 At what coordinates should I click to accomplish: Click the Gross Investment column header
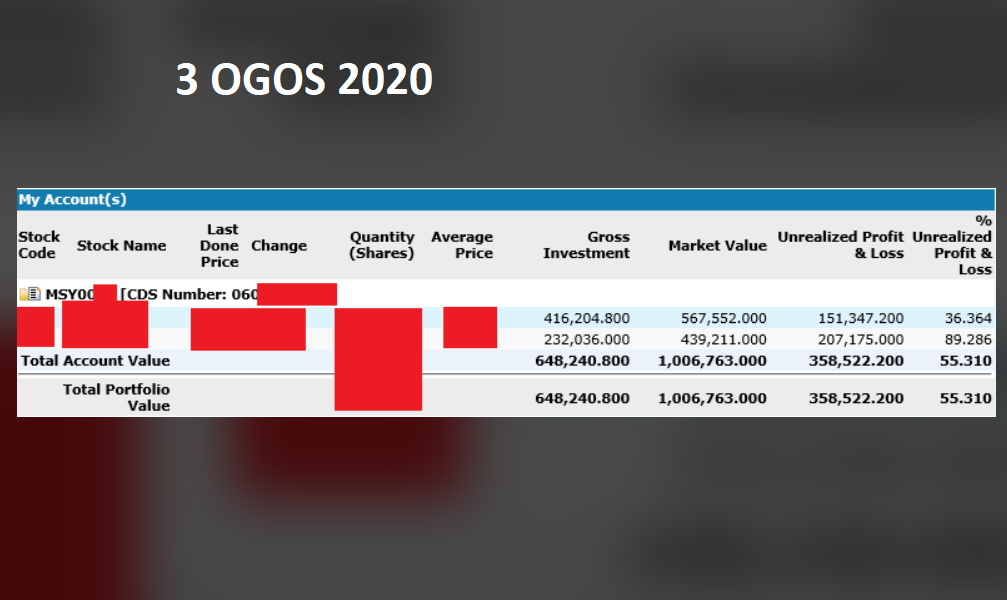[586, 245]
